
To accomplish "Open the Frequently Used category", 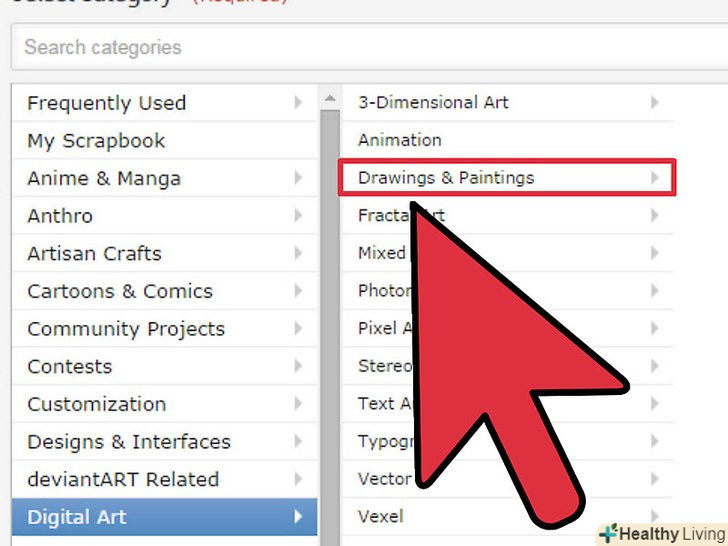I will (164, 103).
